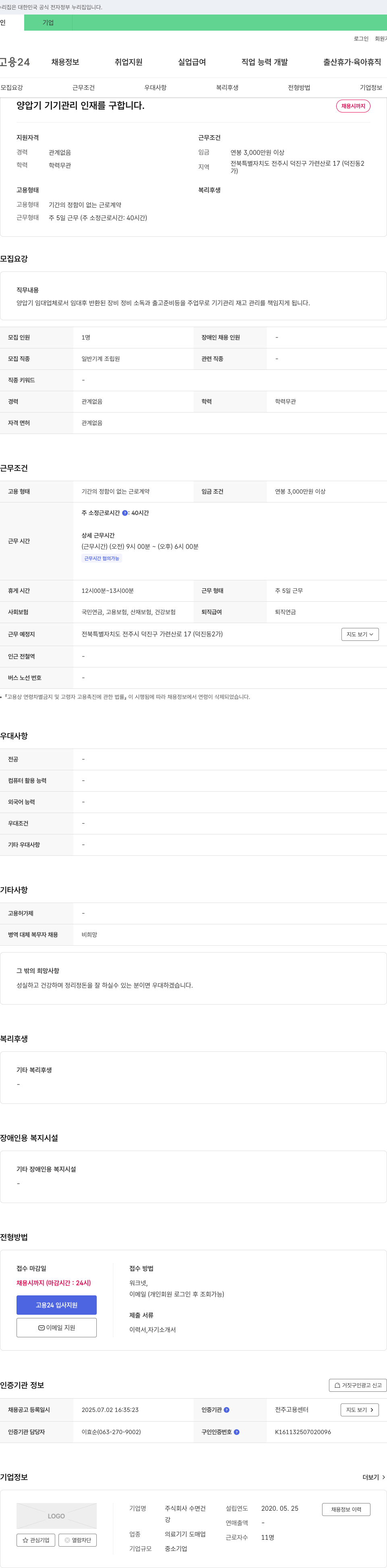This screenshot has height=1568, width=387.
Task: Click the 구인인증번호 help icon
Action: (x=237, y=1432)
